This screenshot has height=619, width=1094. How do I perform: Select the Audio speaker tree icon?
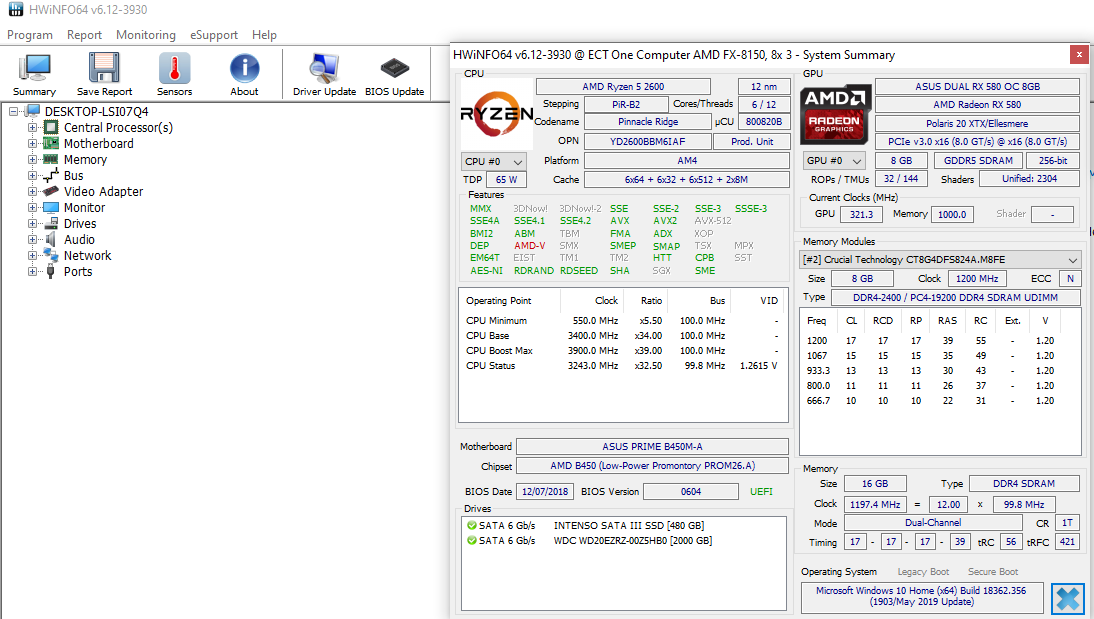(x=51, y=239)
